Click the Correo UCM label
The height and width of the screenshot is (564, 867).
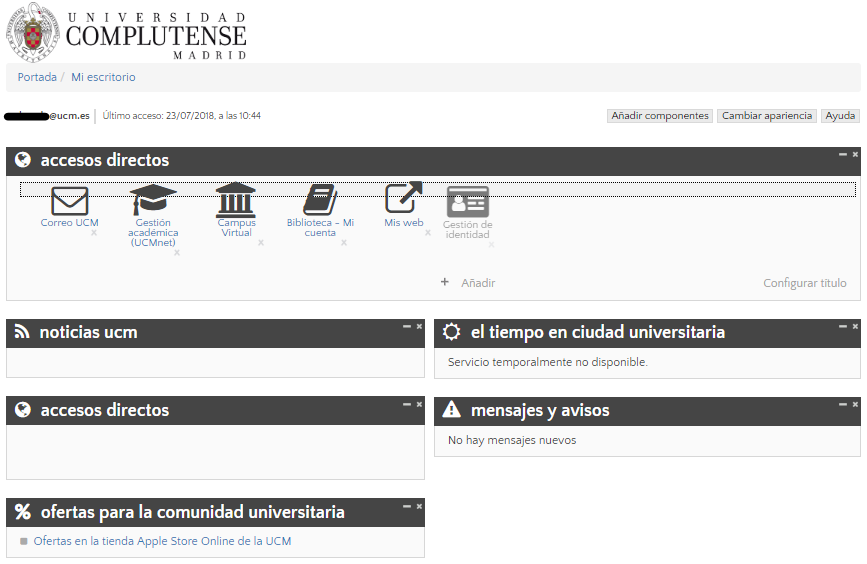[x=70, y=222]
